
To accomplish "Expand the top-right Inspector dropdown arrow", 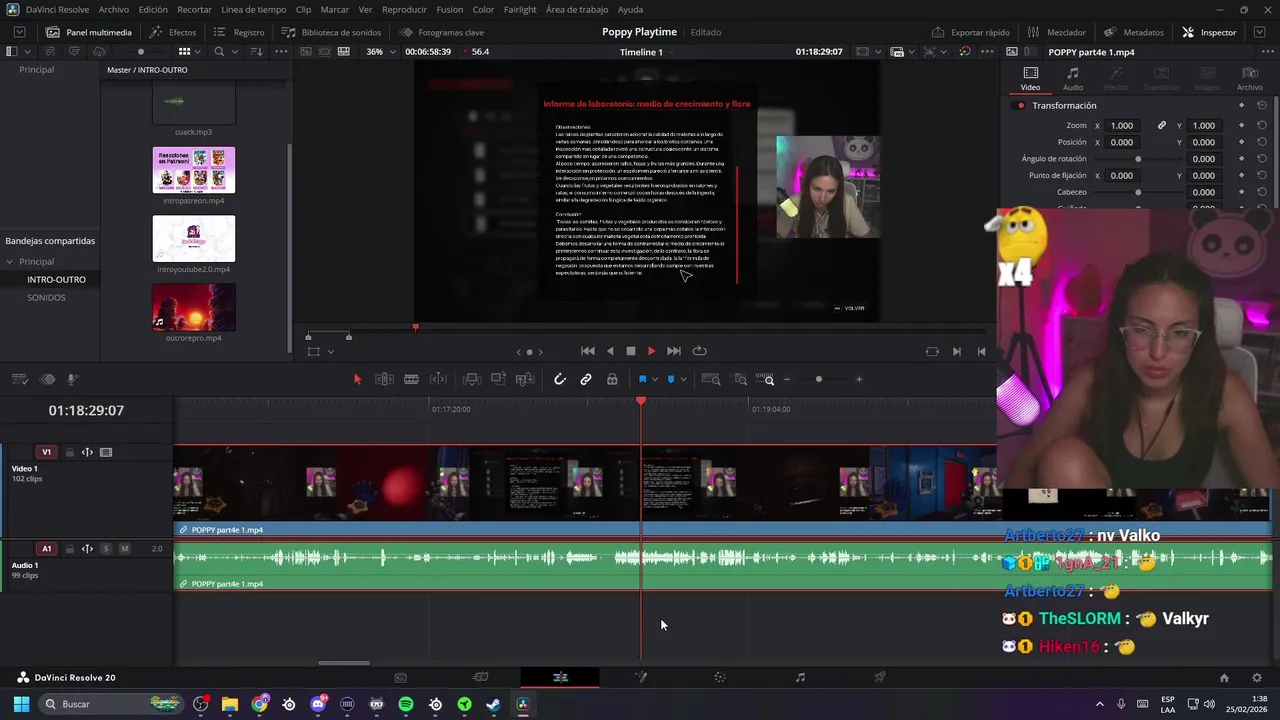I will click(x=1258, y=32).
